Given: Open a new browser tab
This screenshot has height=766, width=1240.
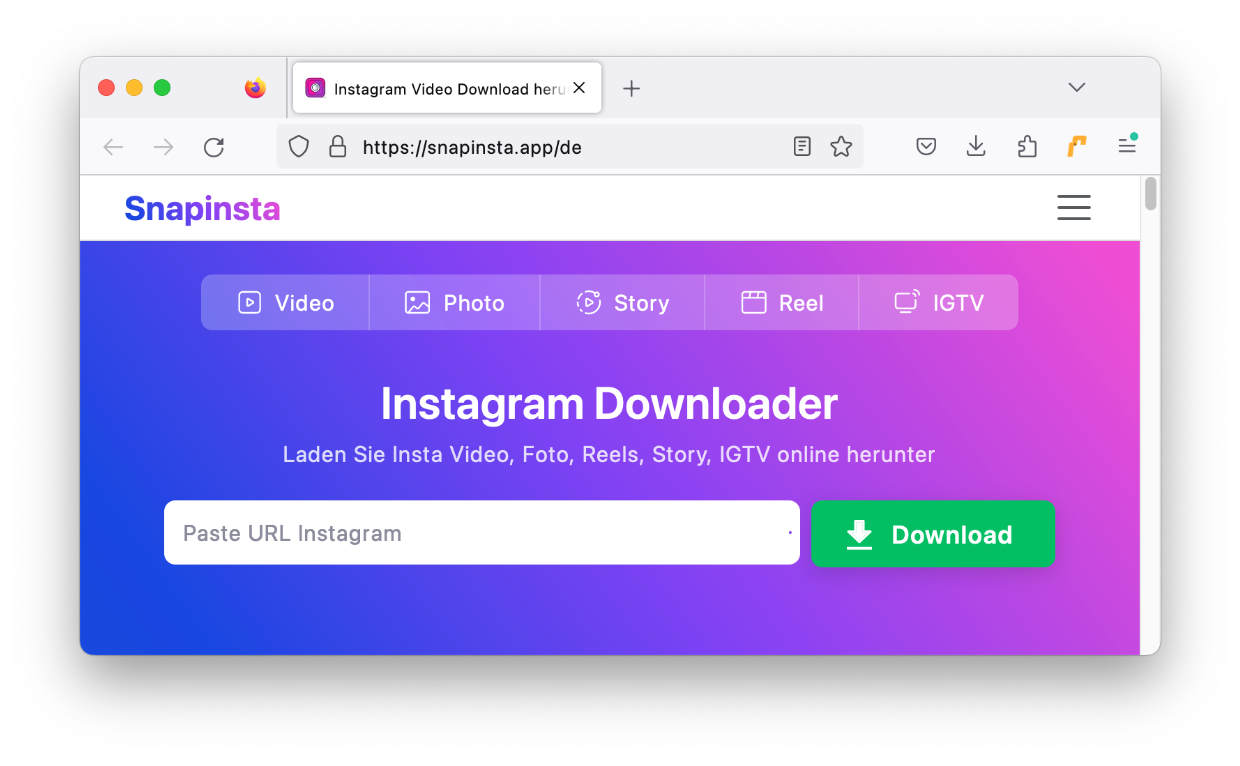Looking at the screenshot, I should (x=631, y=88).
